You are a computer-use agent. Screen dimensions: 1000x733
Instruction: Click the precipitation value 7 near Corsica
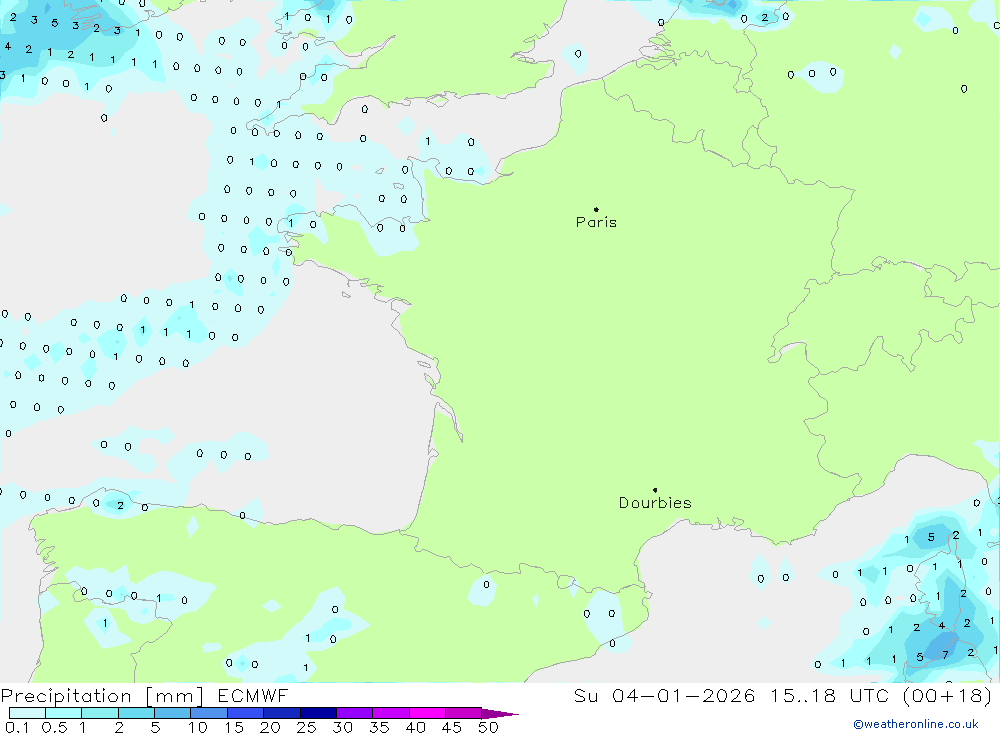pyautogui.click(x=945, y=655)
